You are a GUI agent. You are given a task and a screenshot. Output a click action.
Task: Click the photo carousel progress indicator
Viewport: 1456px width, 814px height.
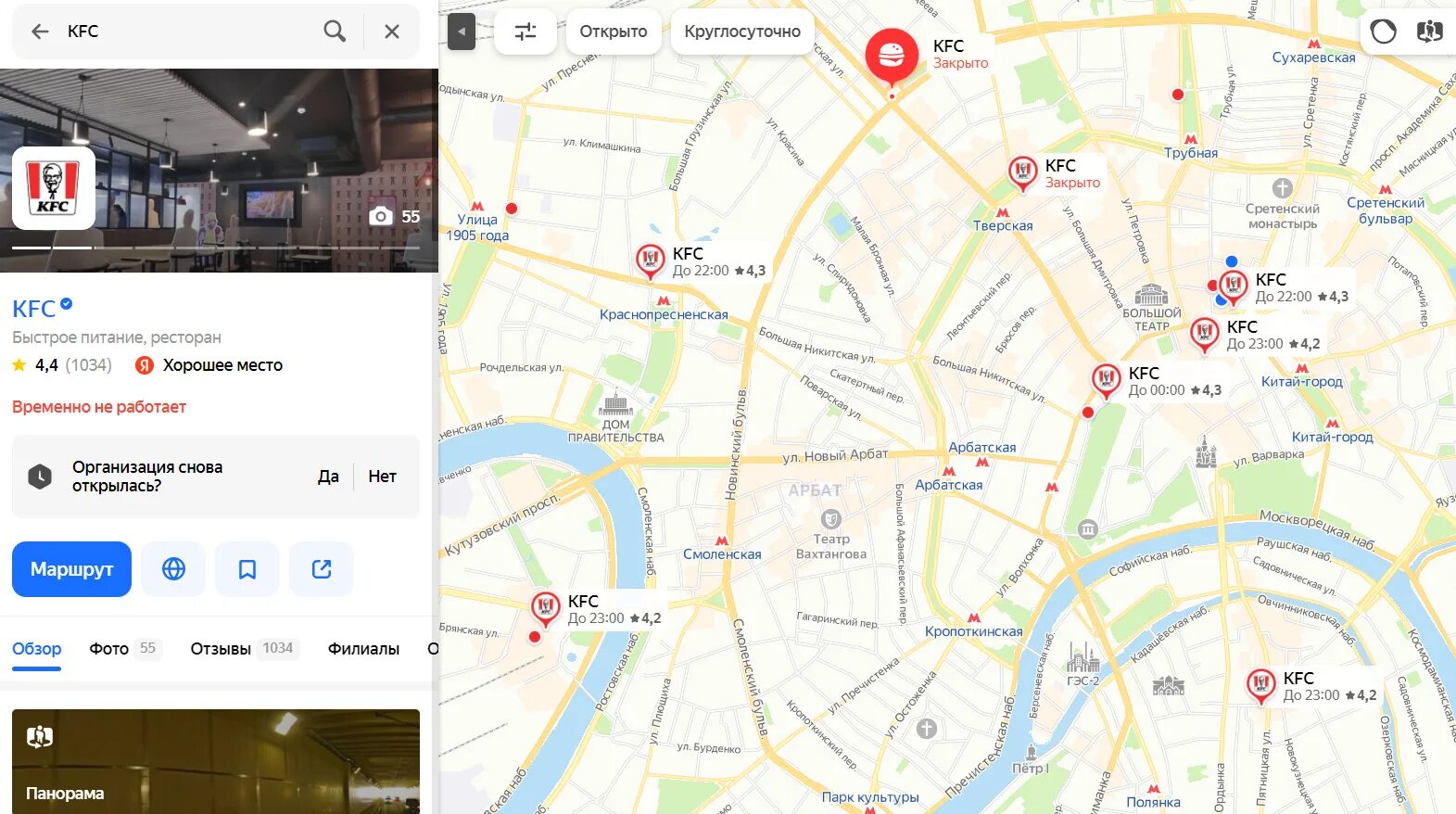215,248
